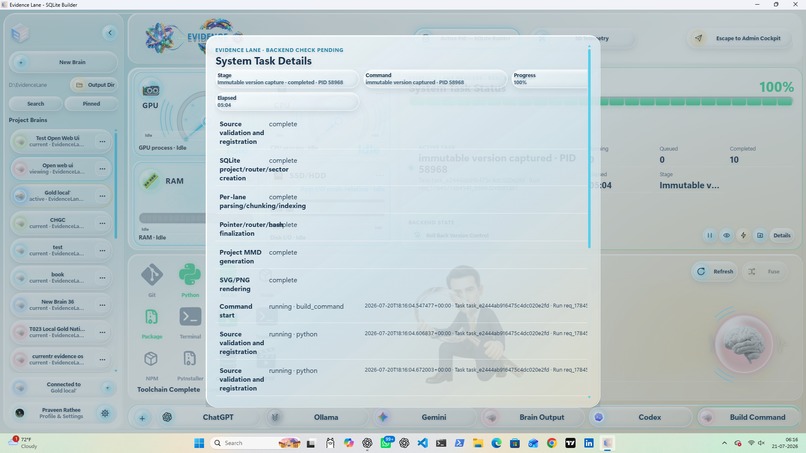Collapse the left sidebar with the chevron button

[x=109, y=33]
